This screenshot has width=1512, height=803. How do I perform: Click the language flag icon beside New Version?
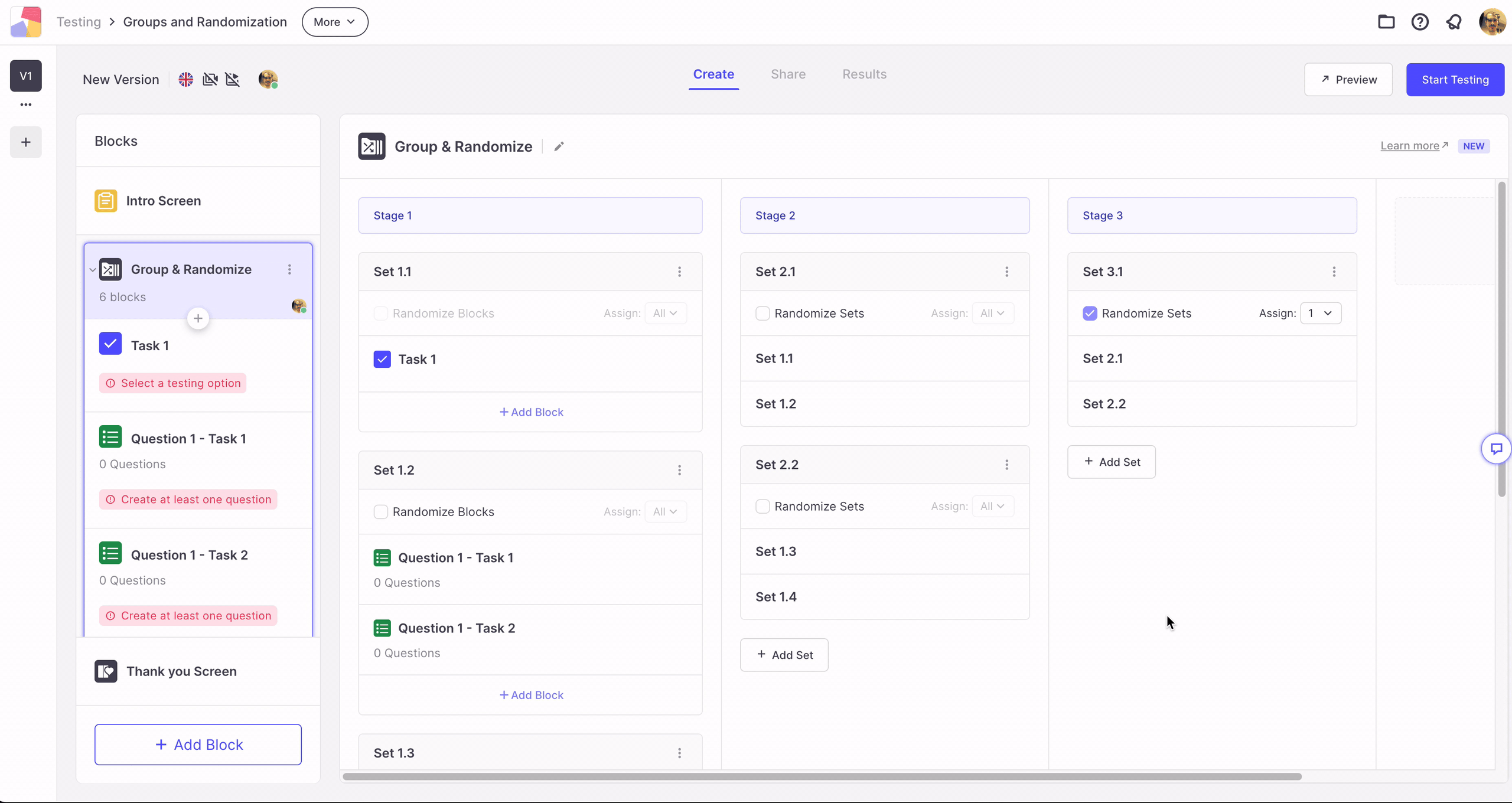tap(186, 79)
